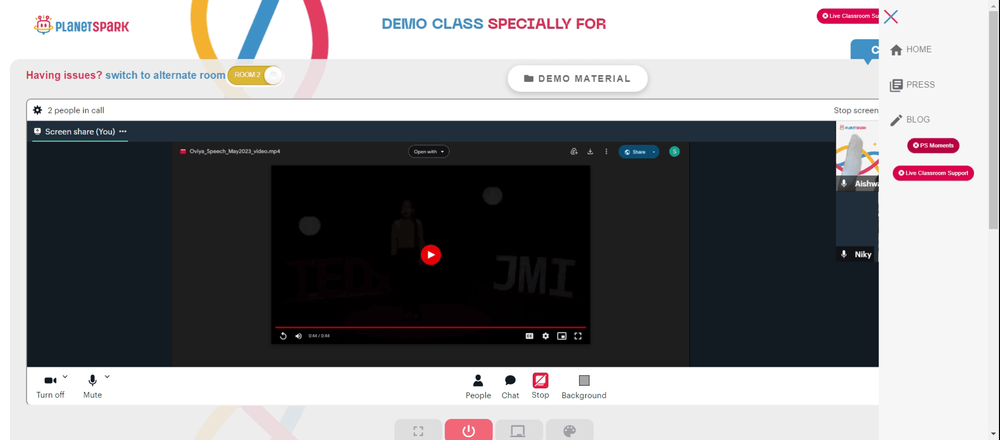Expand microphone options chevron
The height and width of the screenshot is (440, 1000).
[107, 377]
